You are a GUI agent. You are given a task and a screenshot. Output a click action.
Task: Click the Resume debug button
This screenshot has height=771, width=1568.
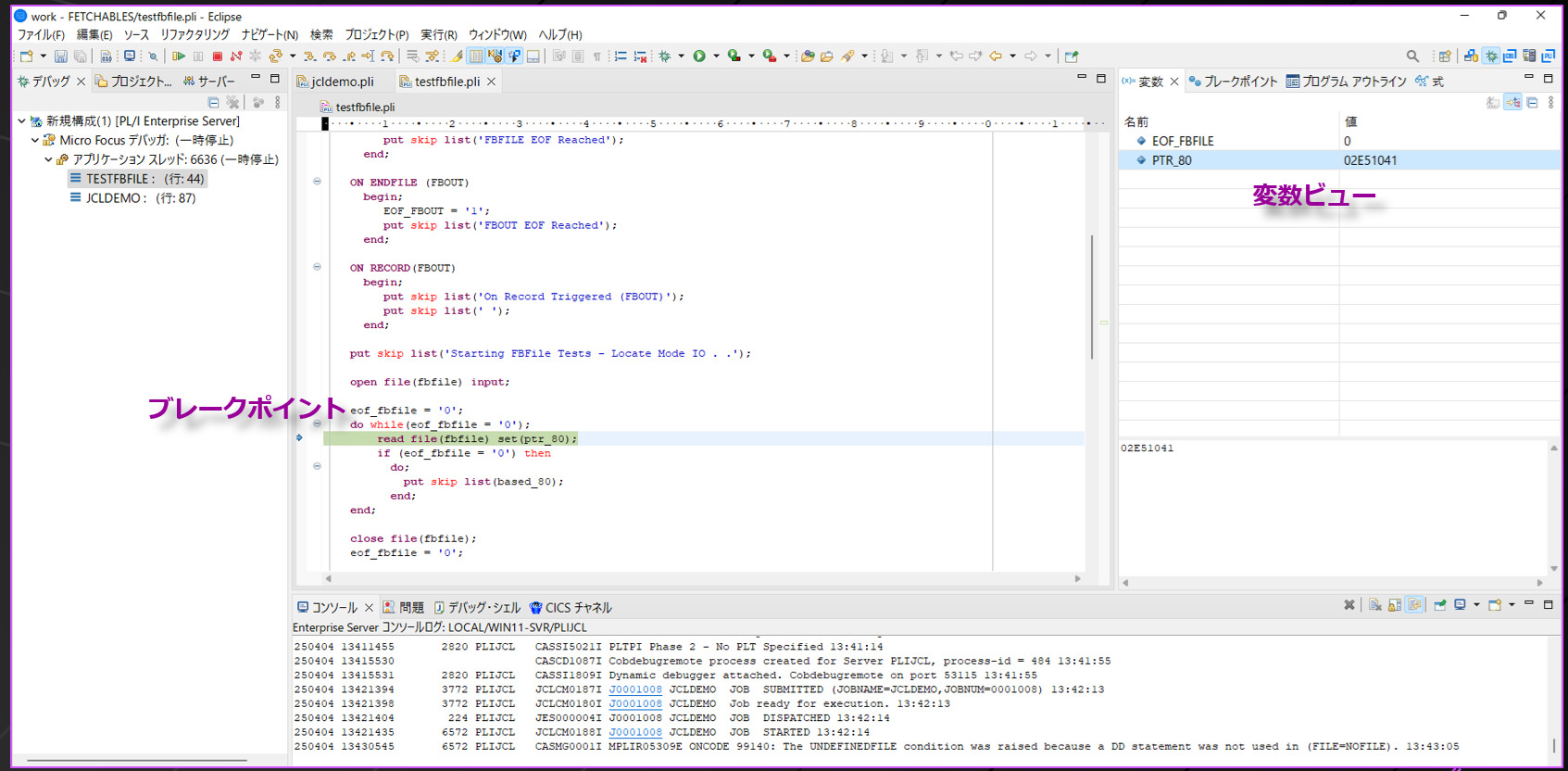tap(179, 57)
